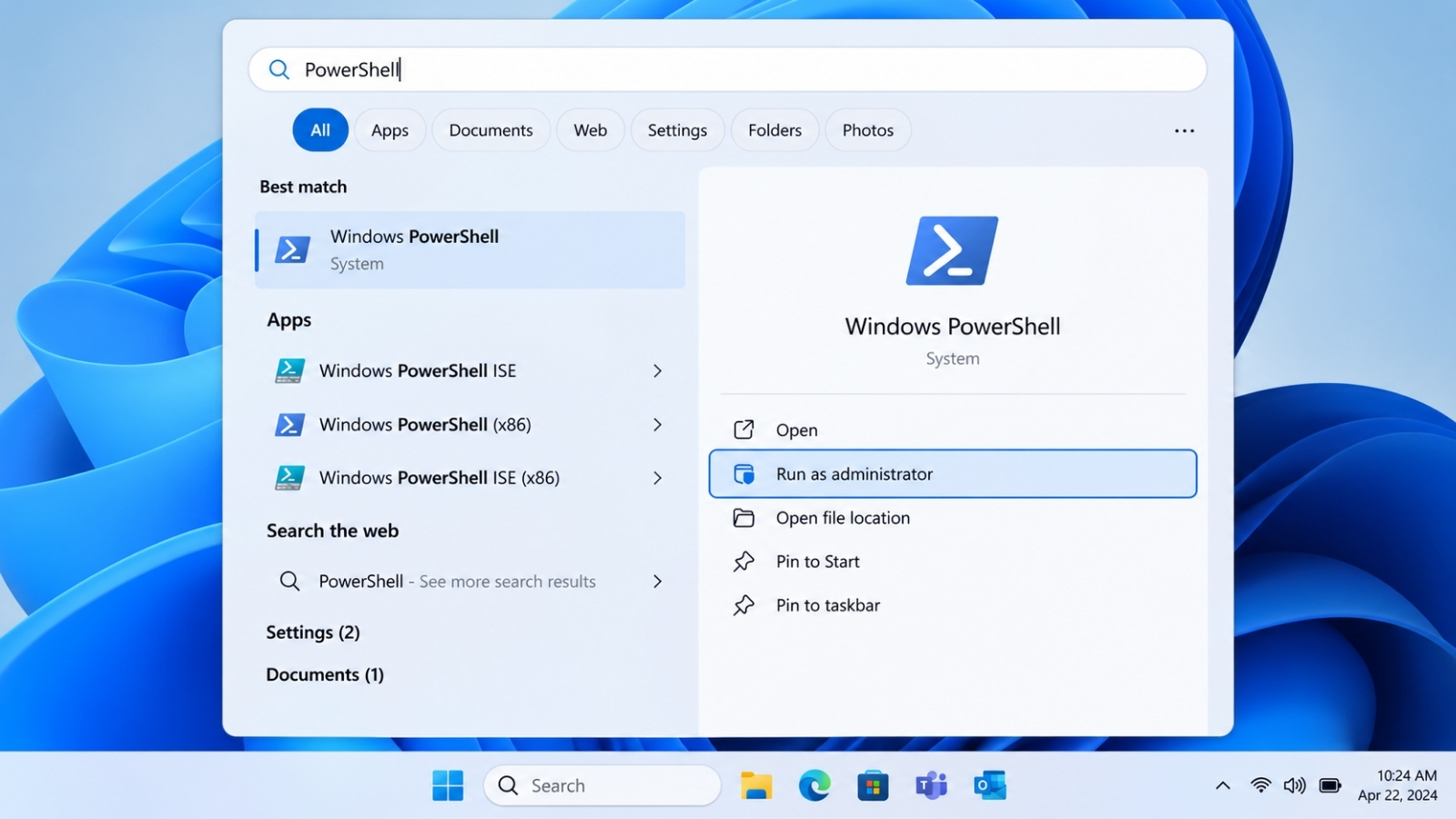Click the large PowerShell logo in preview pane
The height and width of the screenshot is (819, 1456).
(952, 250)
